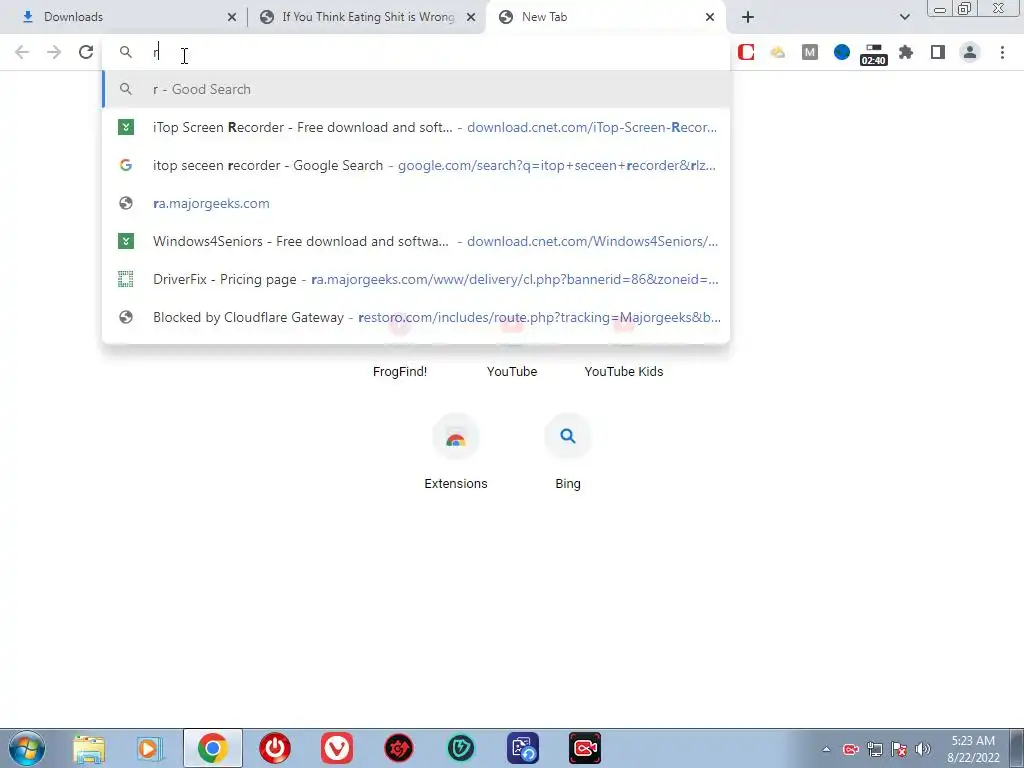
Task: Open the Extensions puzzle piece menu
Action: 906,52
